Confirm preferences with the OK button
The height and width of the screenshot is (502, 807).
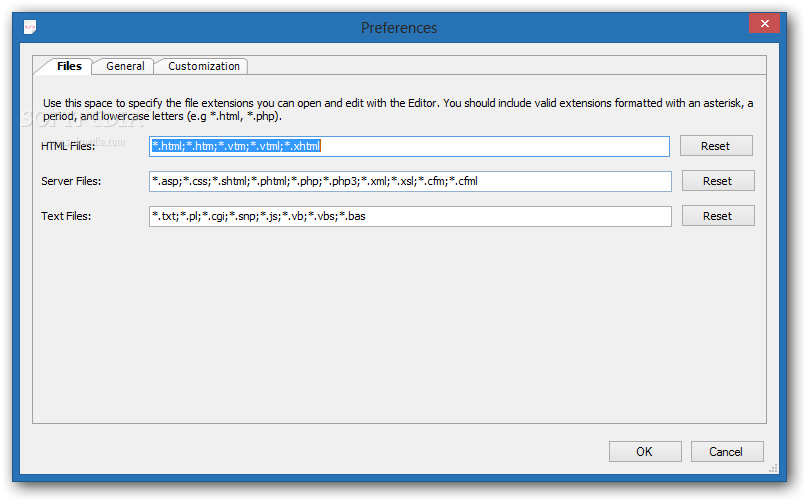644,452
